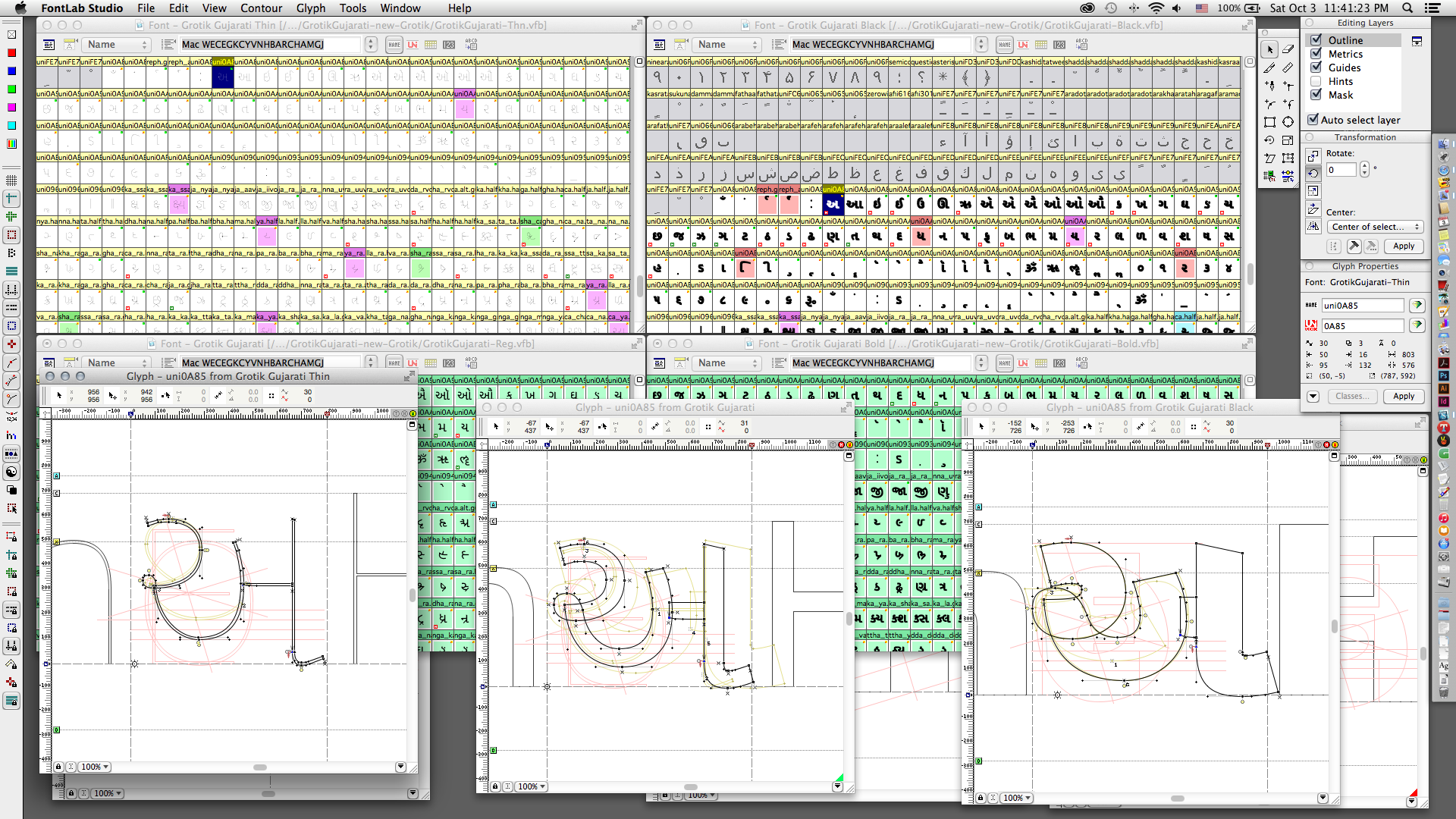Enable the Hints editing layer
This screenshot has height=819, width=1456.
[1317, 81]
